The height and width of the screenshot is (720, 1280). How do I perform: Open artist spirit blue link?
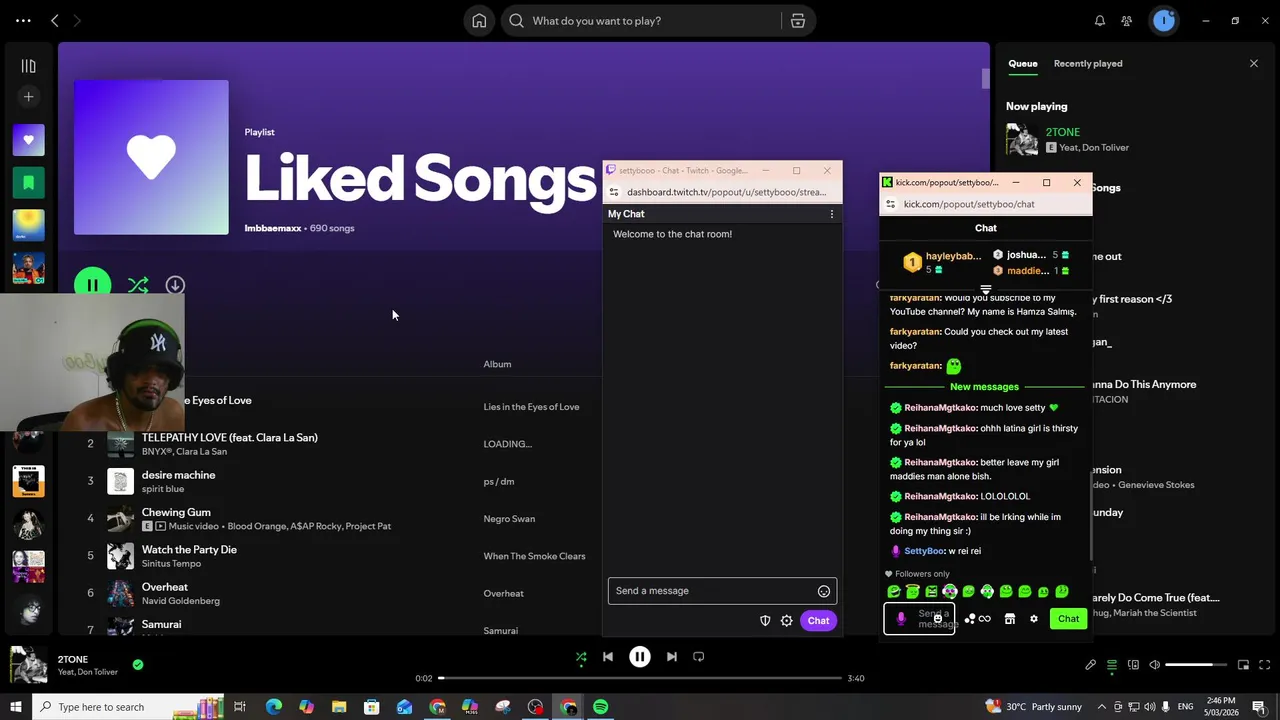click(163, 489)
